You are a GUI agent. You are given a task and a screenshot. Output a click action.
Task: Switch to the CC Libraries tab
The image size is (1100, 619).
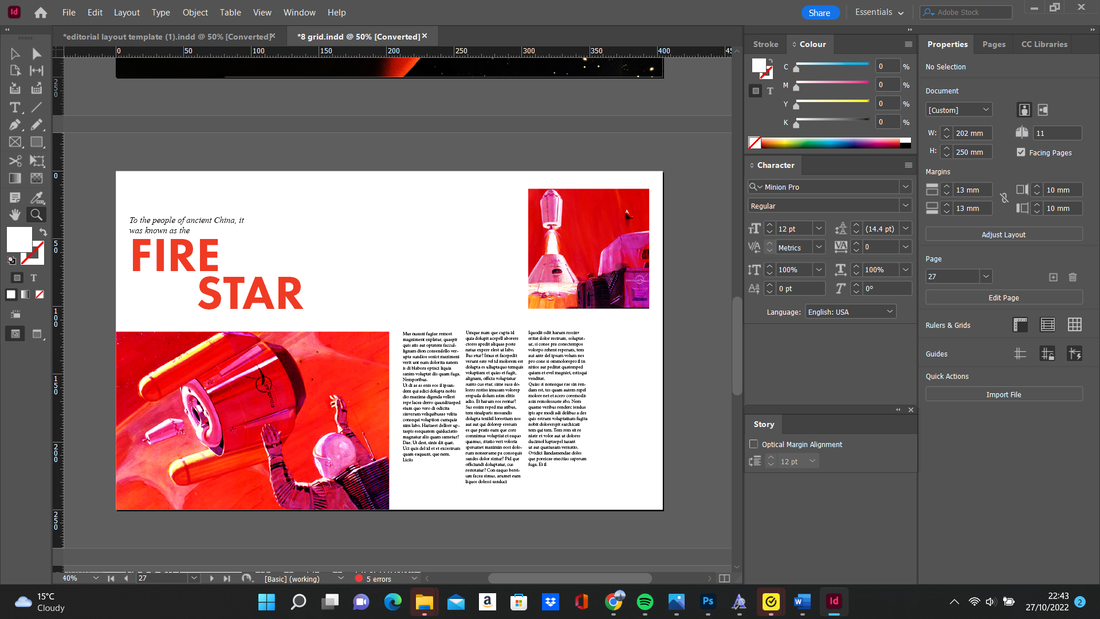tap(1044, 44)
